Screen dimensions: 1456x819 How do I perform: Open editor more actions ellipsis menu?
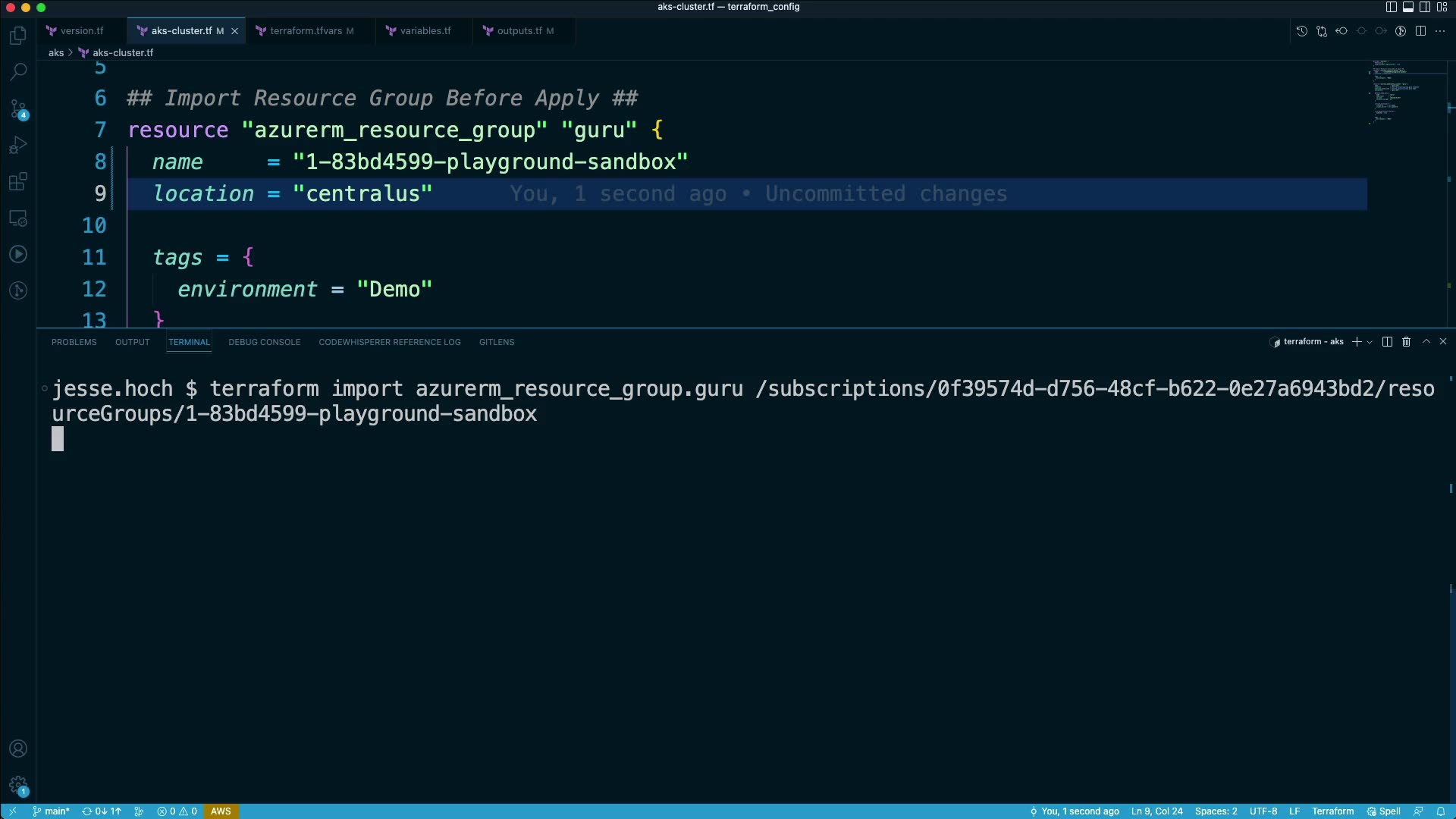(x=1440, y=31)
